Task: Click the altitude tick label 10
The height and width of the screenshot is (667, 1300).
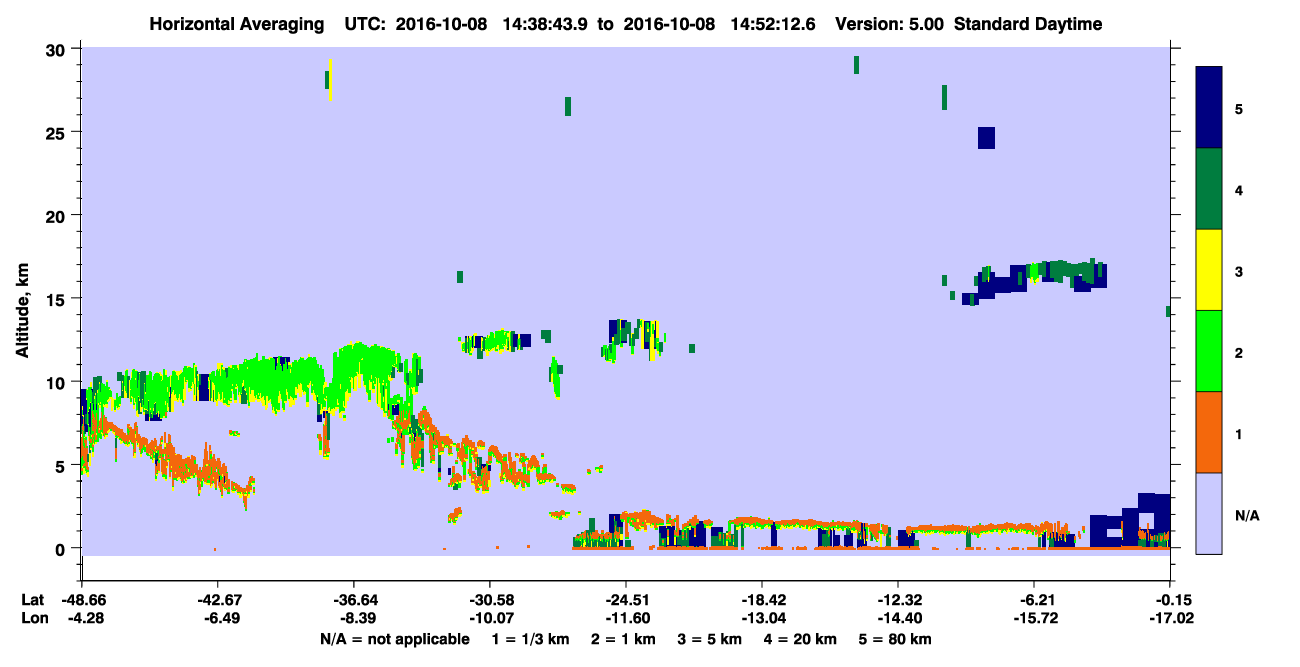Action: pyautogui.click(x=57, y=382)
